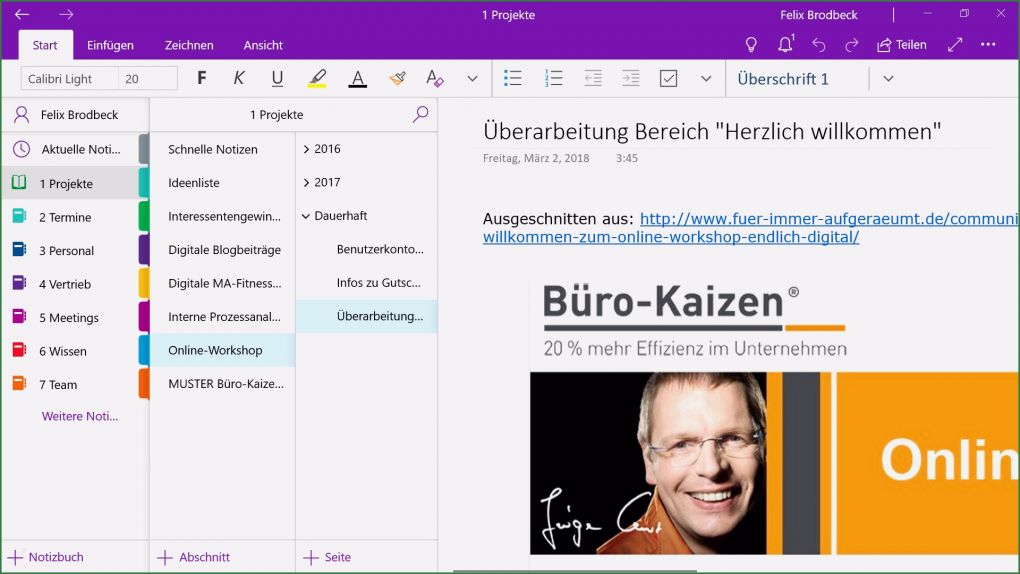
Task: Open the notifications bell
Action: pos(785,45)
